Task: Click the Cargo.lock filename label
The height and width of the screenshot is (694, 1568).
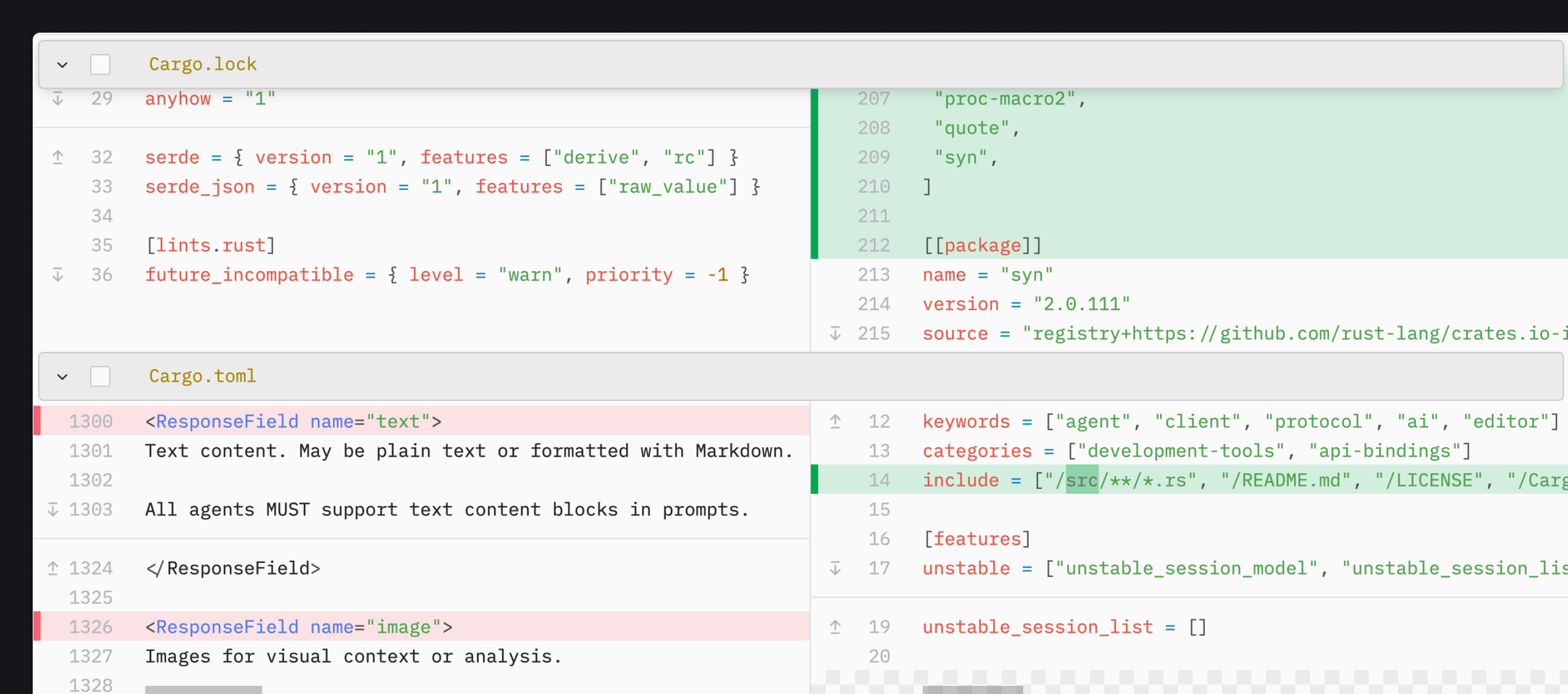Action: point(203,64)
